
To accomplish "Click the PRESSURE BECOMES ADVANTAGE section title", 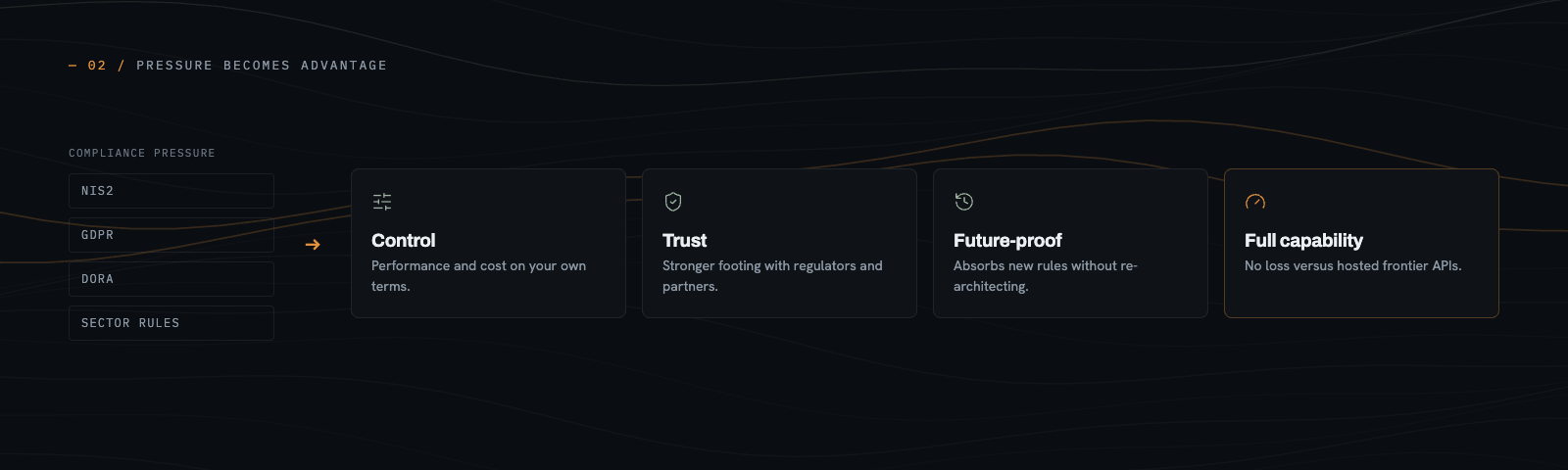I will [x=262, y=66].
